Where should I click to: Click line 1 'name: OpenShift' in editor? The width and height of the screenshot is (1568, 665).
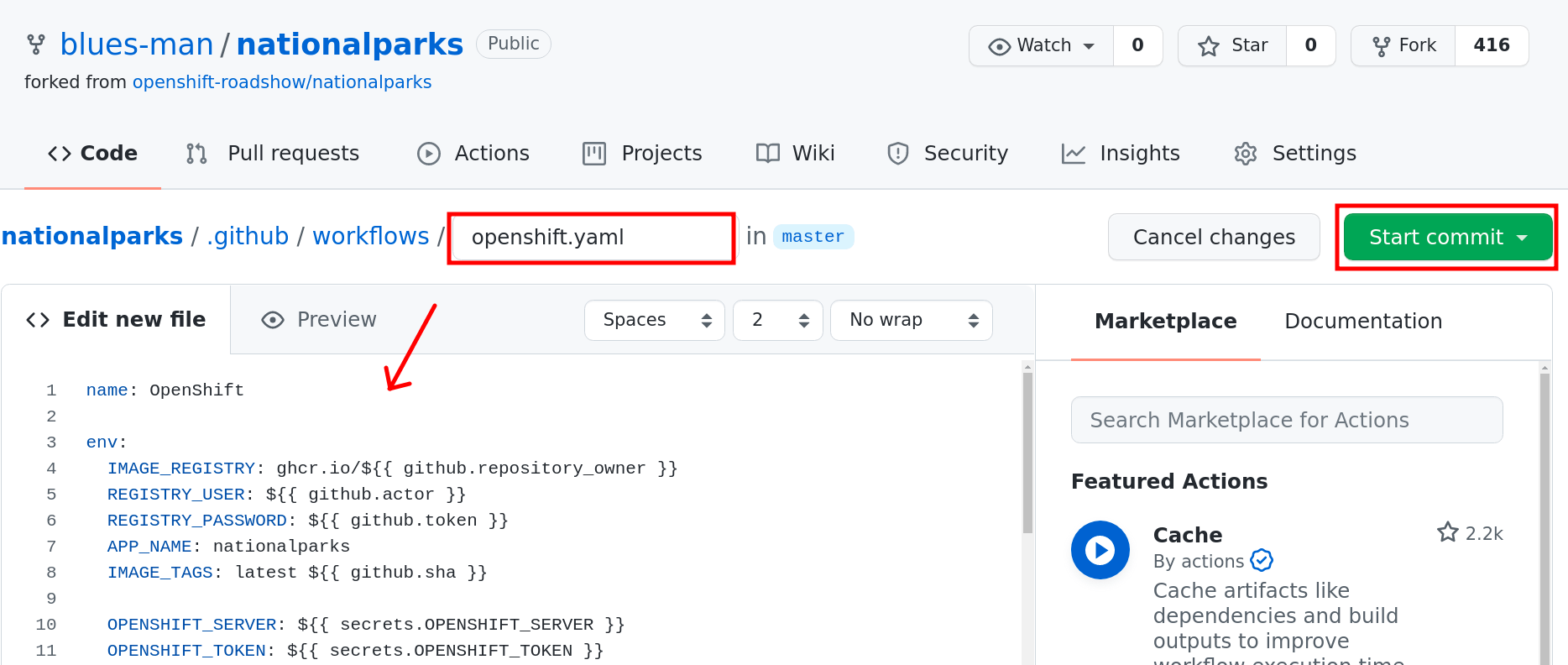[x=165, y=390]
